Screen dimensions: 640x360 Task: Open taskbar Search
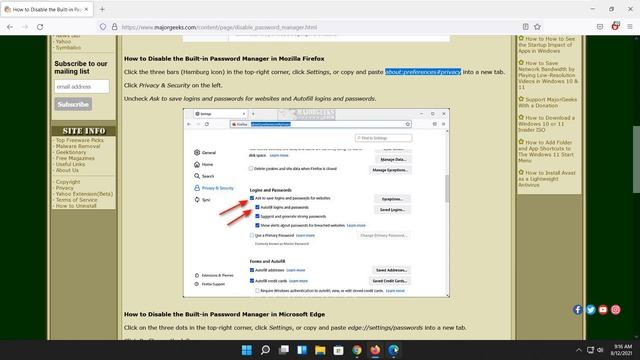click(x=265, y=350)
